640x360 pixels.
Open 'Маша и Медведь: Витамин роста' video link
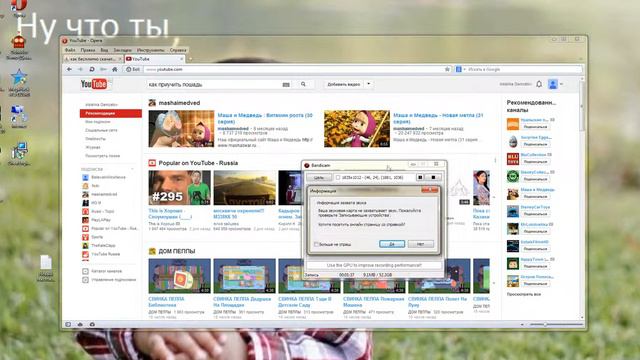[x=265, y=118]
